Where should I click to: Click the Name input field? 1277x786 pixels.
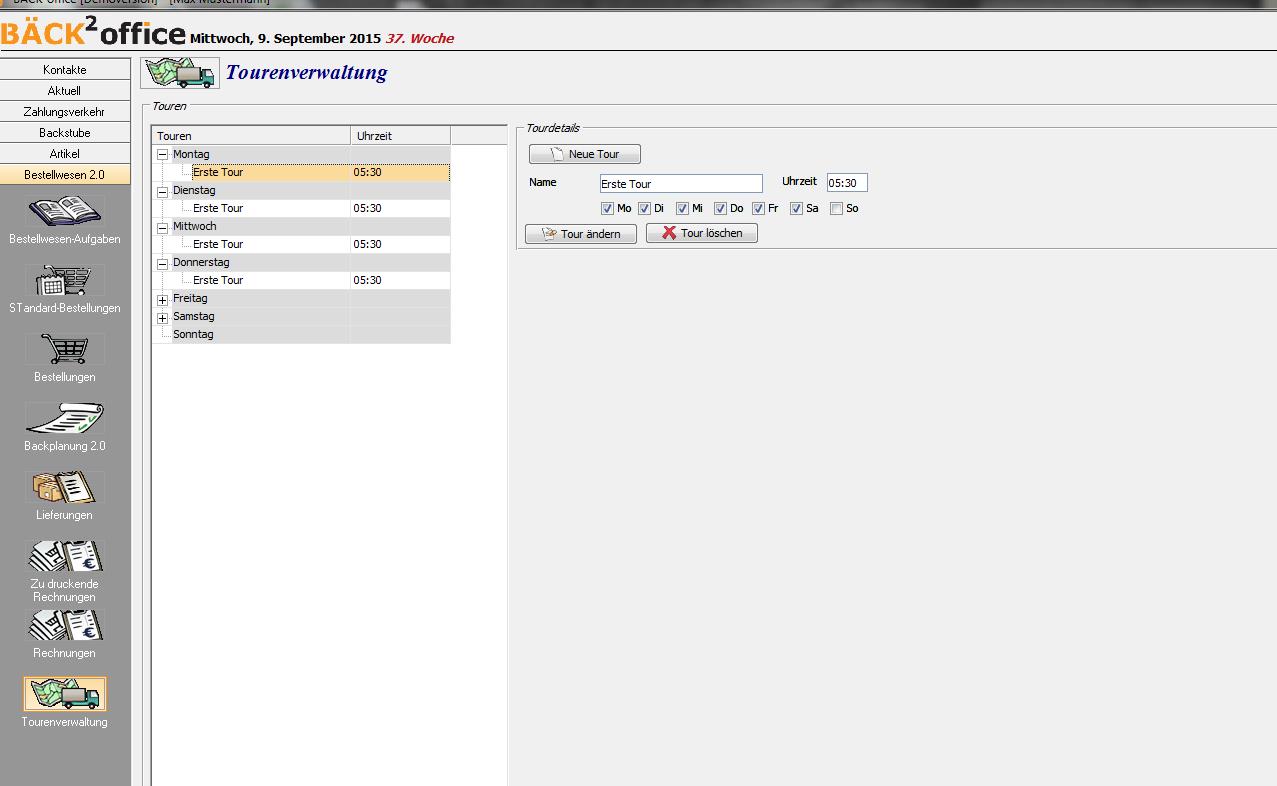(x=680, y=184)
